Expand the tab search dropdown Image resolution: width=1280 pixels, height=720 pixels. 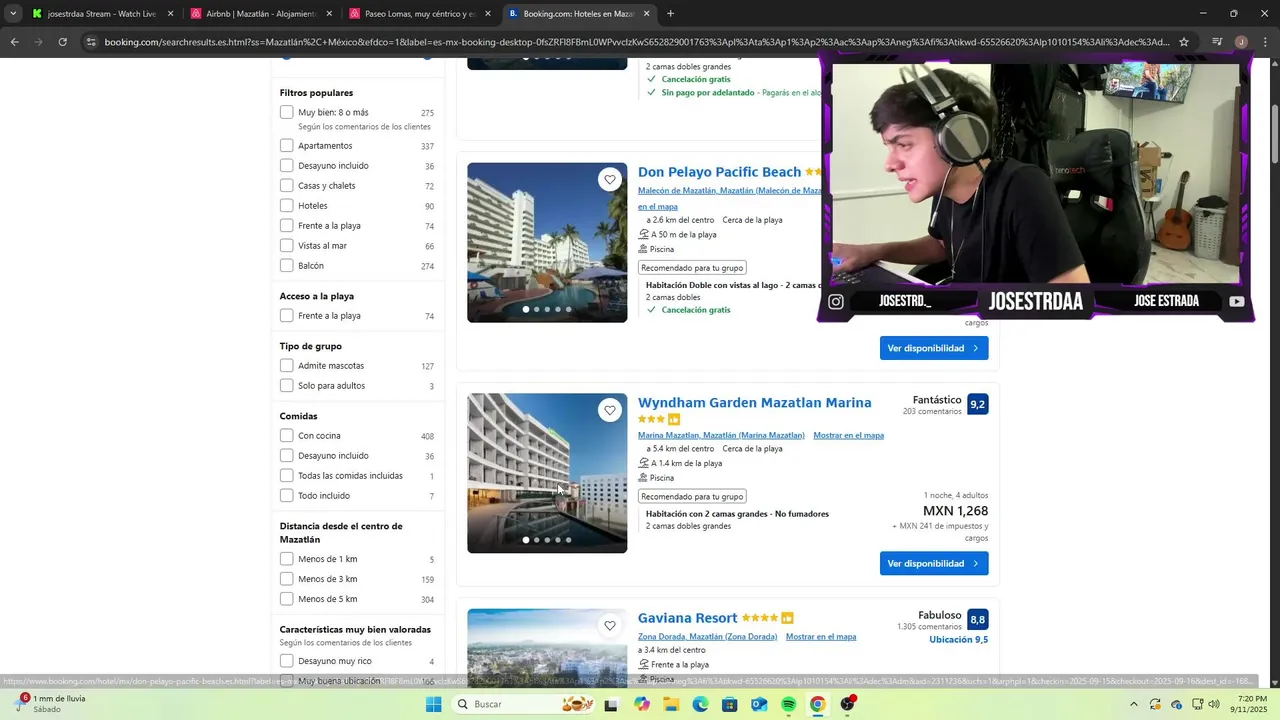tap(12, 14)
